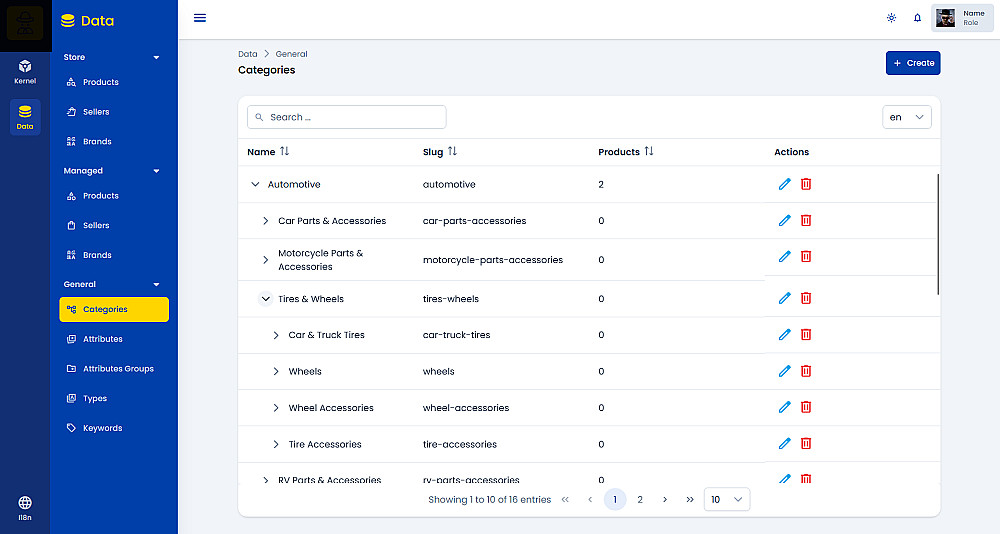Image resolution: width=1000 pixels, height=534 pixels.
Task: Open the Attributes Groups menu item
Action: click(x=118, y=369)
